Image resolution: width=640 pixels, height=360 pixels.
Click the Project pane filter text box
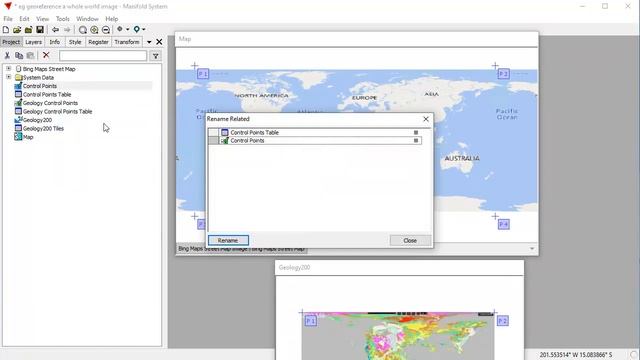point(103,56)
